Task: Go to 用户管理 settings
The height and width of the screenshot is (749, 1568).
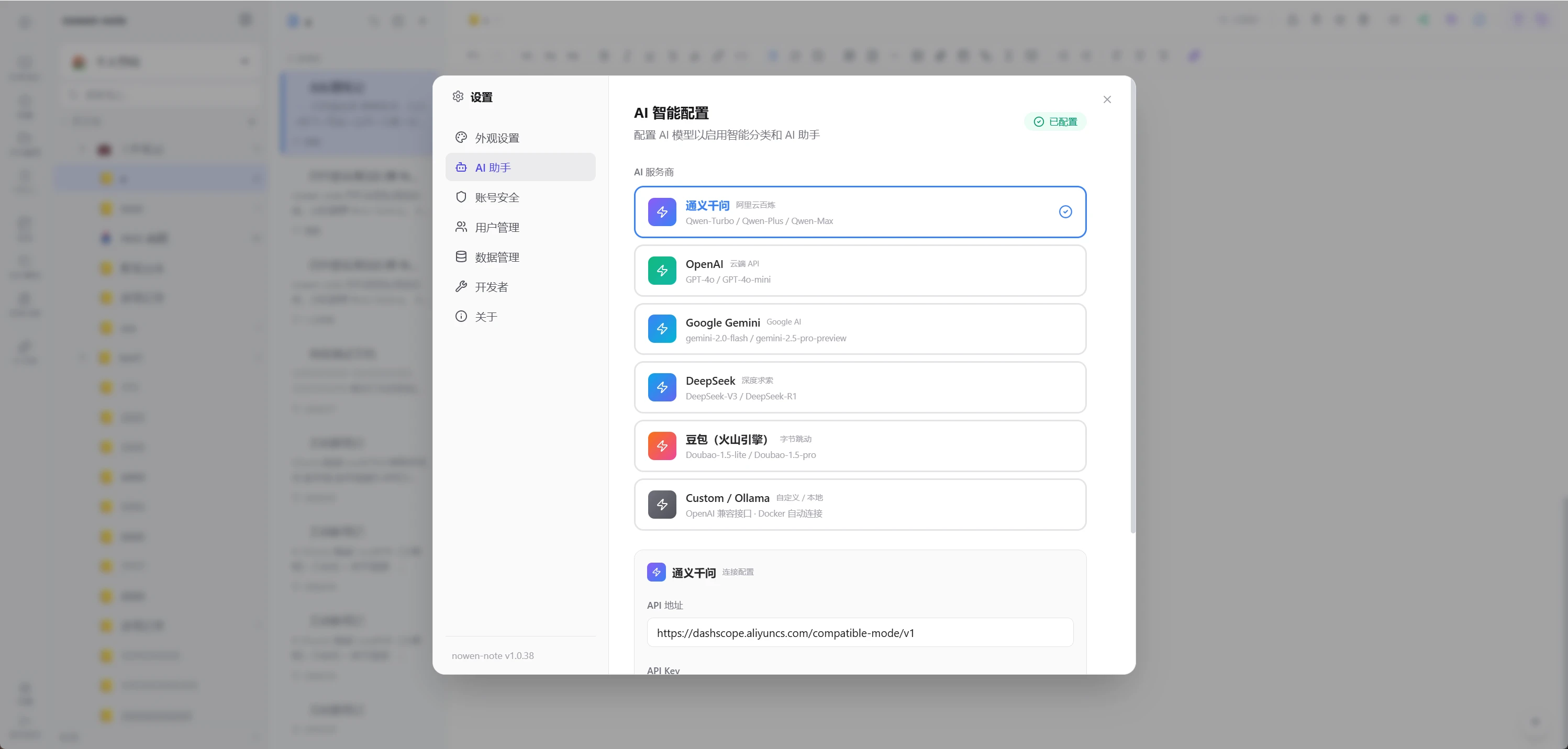Action: [x=520, y=227]
